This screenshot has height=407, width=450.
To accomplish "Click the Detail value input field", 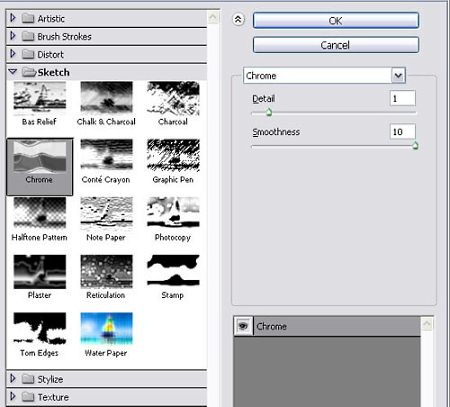I will tap(402, 98).
